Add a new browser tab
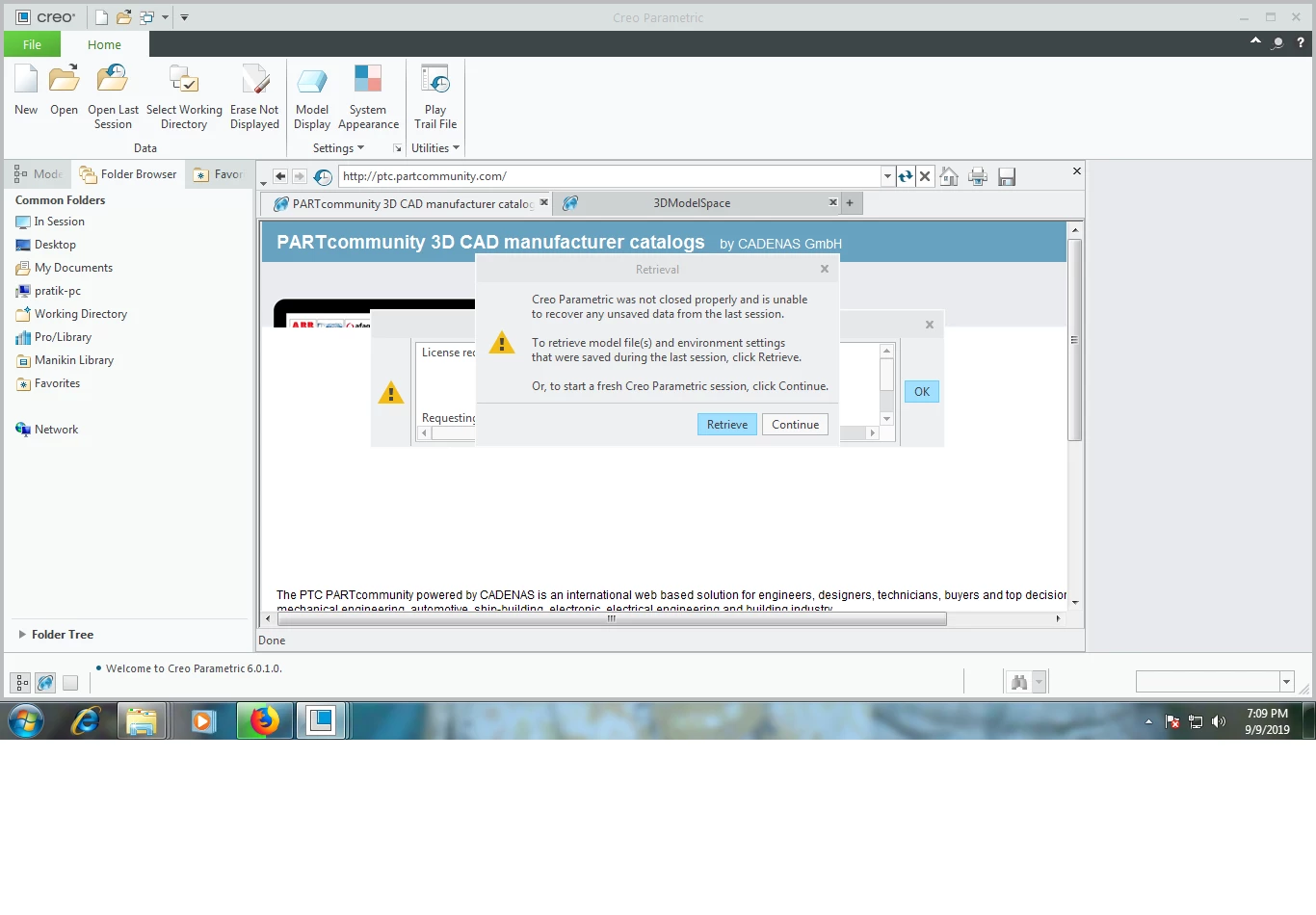Image resolution: width=1316 pixels, height=915 pixels. (x=850, y=203)
